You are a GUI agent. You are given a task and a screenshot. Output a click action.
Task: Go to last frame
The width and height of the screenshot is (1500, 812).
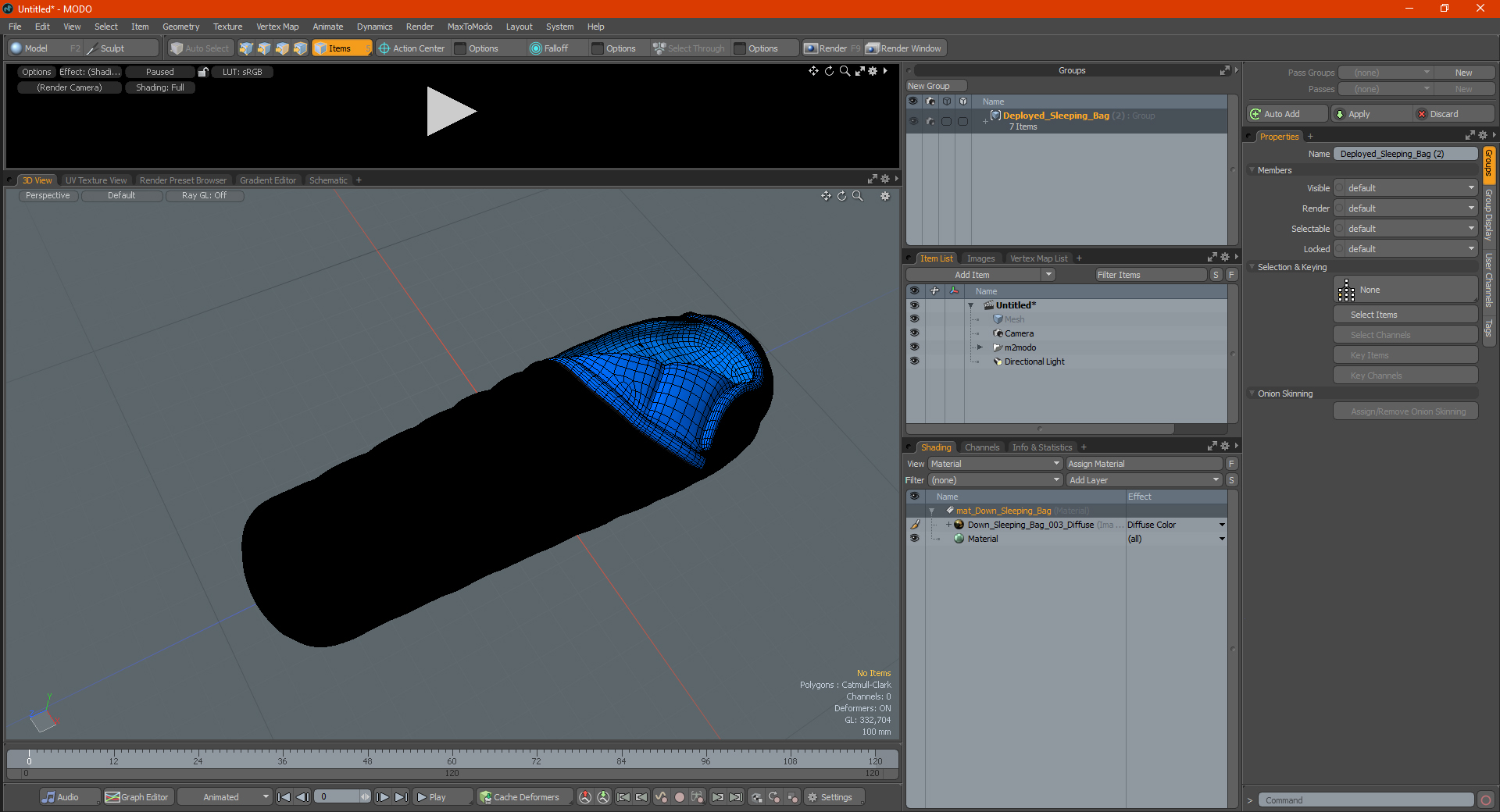(401, 797)
